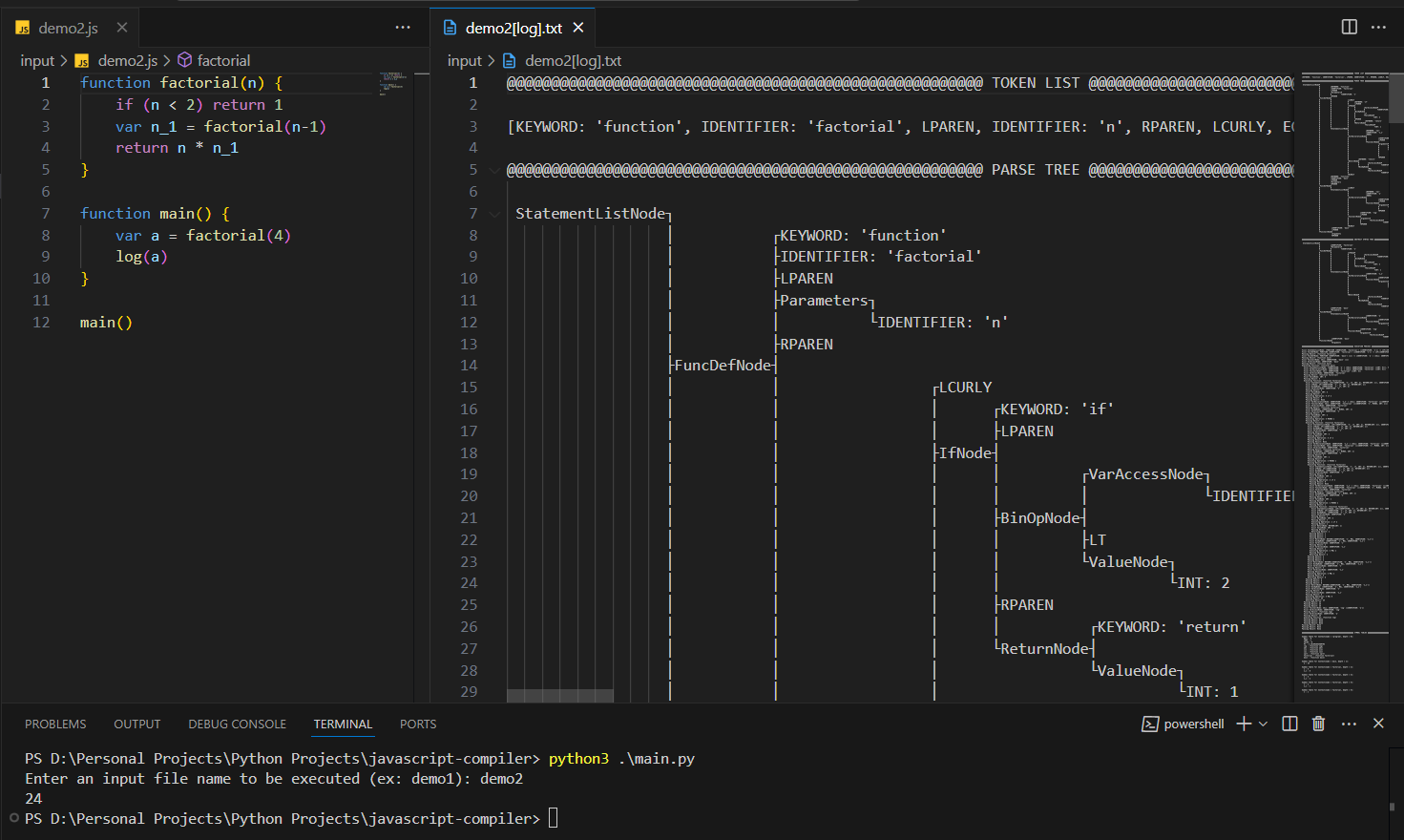The height and width of the screenshot is (840, 1404).
Task: Click 'BinOpNode' in the parse tree
Action: tap(1039, 518)
